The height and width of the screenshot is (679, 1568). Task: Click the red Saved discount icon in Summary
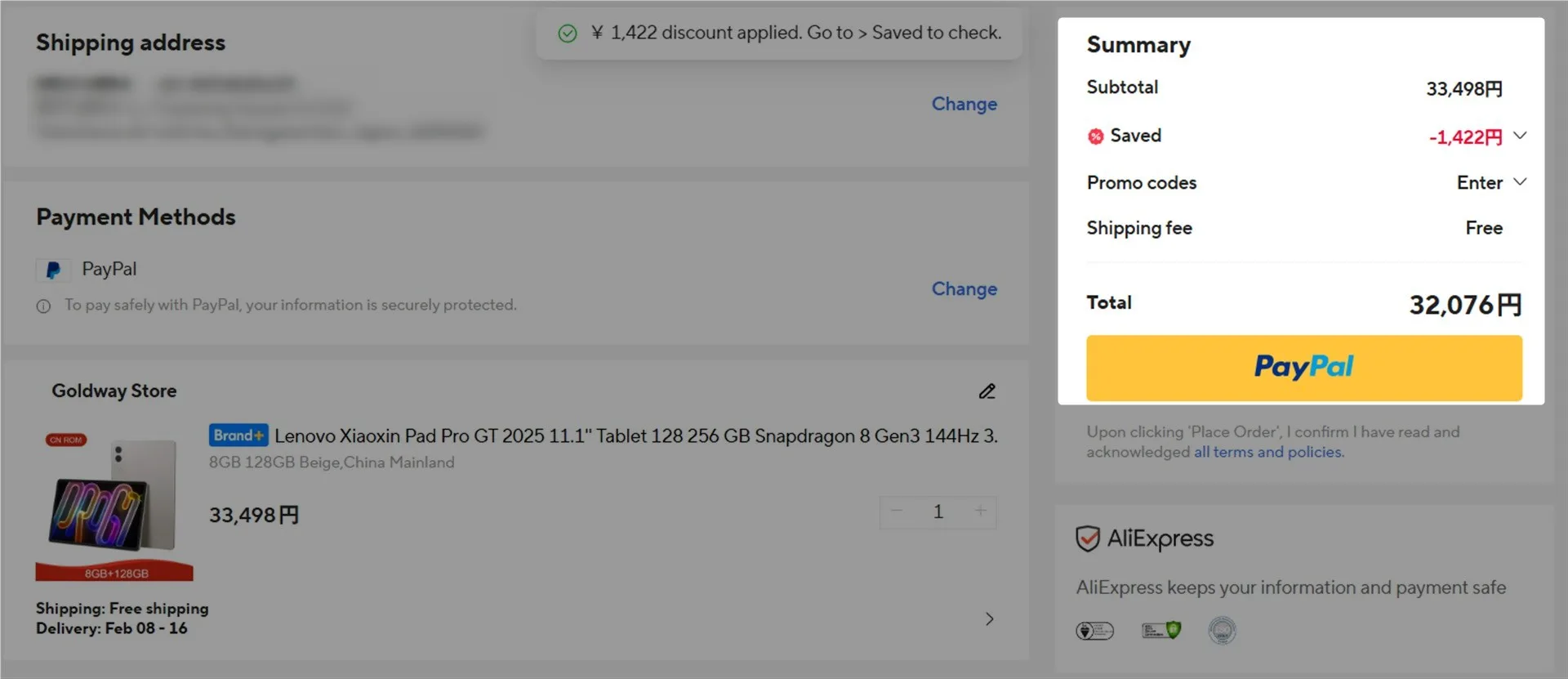coord(1095,136)
